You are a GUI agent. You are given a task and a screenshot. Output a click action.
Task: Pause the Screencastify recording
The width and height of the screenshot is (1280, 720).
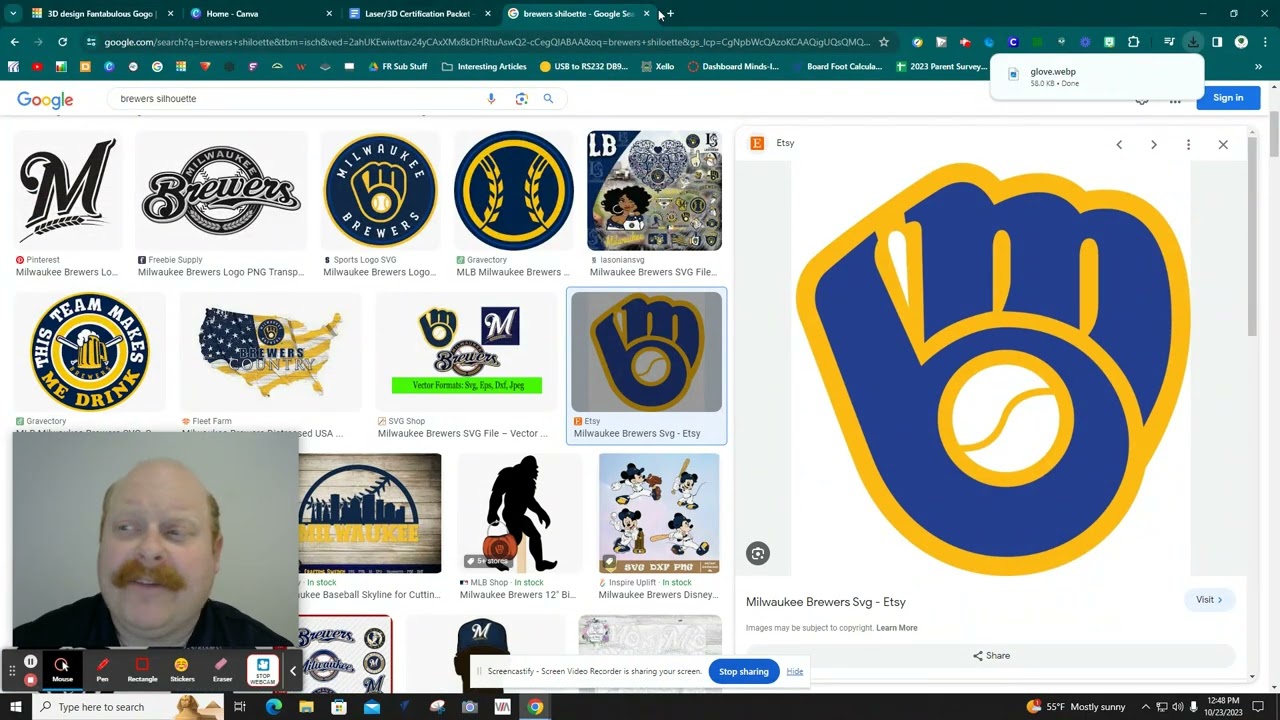(30, 661)
